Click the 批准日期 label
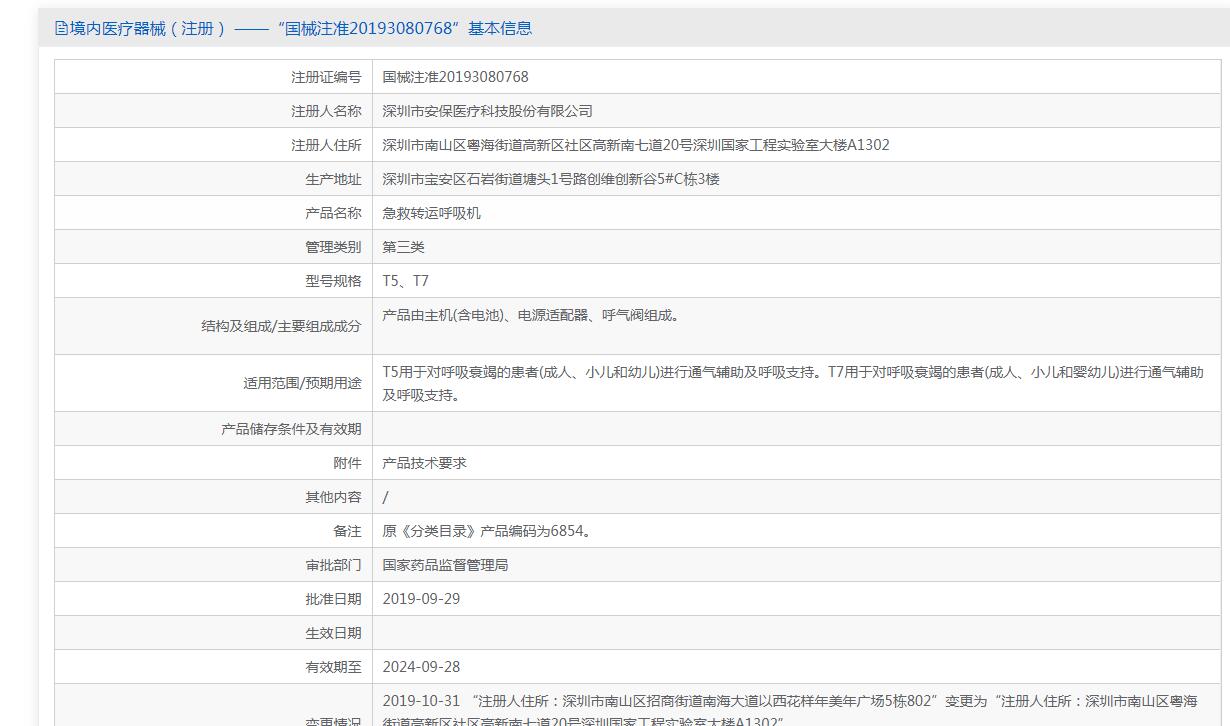Viewport: 1230px width, 726px height. click(333, 599)
